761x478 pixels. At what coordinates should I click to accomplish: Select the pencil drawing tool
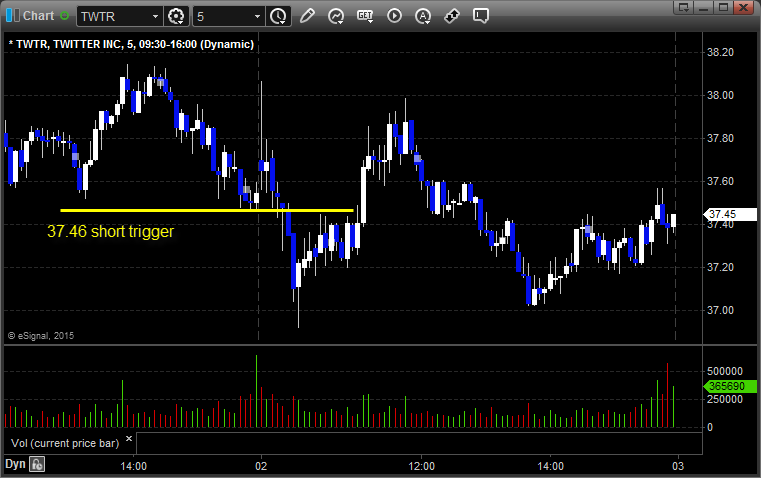point(307,16)
